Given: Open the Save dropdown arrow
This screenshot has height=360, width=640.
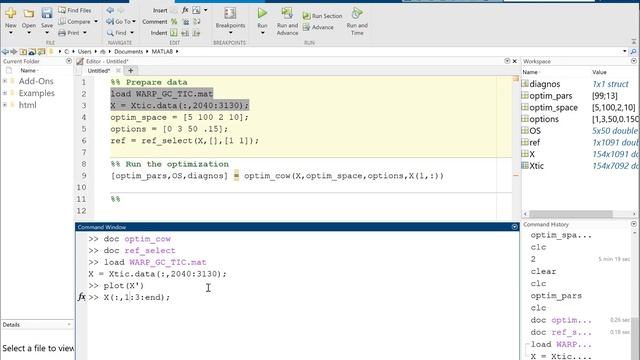Looking at the screenshot, I should point(47,33).
